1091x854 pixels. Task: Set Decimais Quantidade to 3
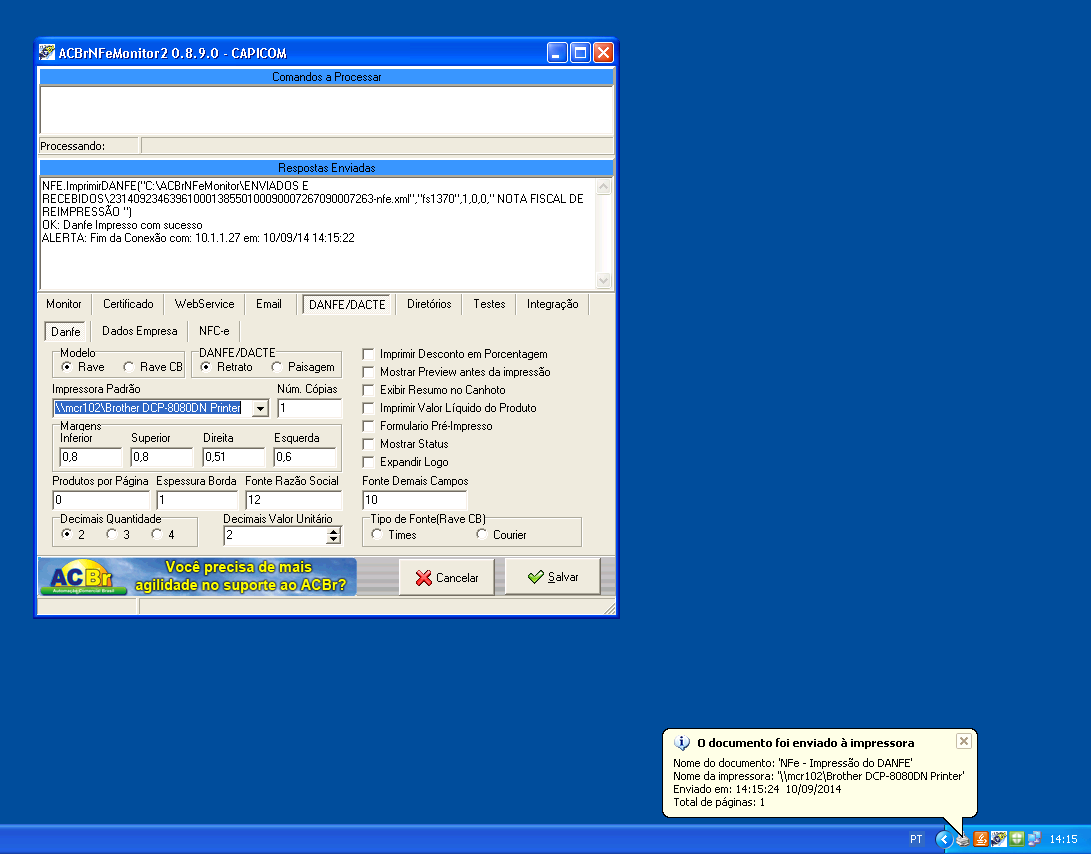tap(111, 534)
